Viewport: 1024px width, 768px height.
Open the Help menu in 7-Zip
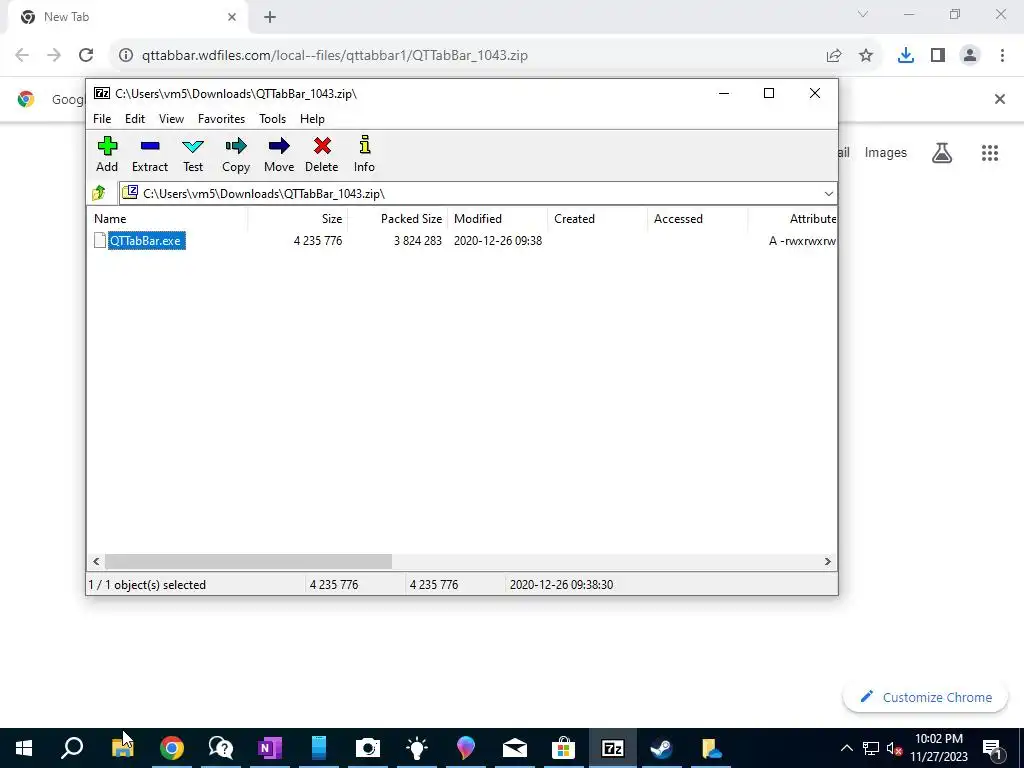312,119
